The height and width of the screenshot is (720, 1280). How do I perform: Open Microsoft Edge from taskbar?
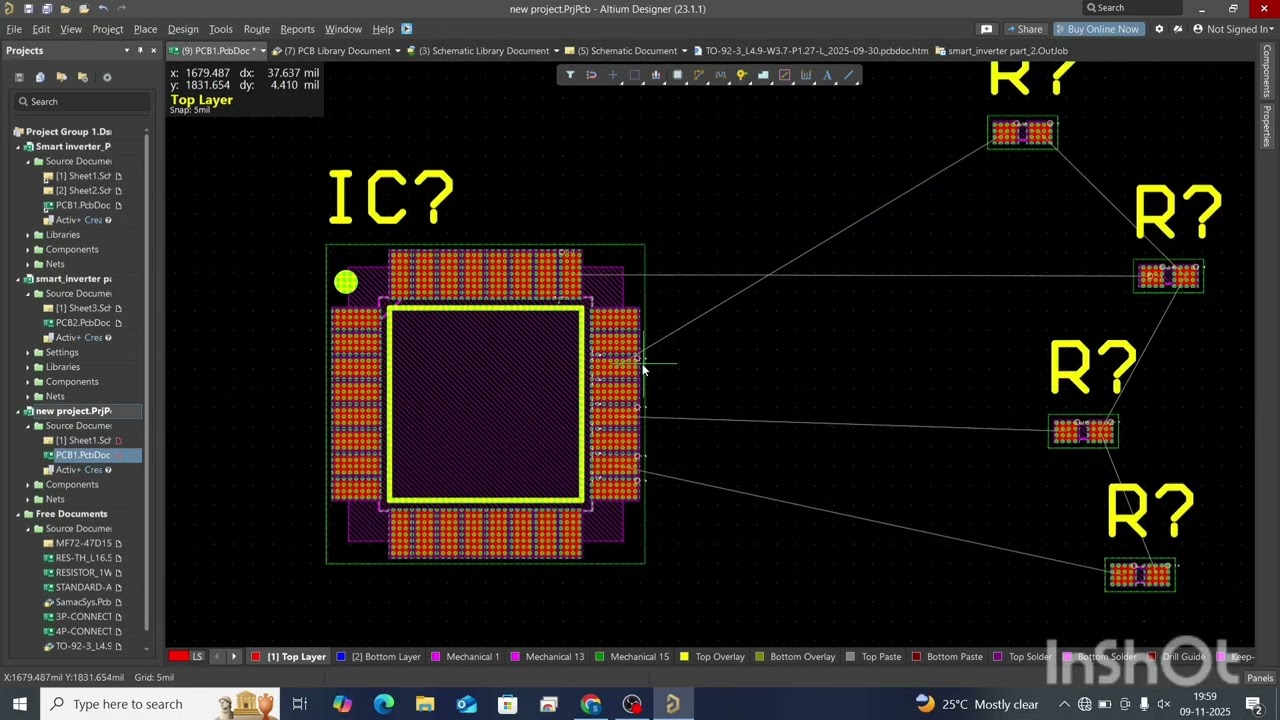[x=384, y=704]
